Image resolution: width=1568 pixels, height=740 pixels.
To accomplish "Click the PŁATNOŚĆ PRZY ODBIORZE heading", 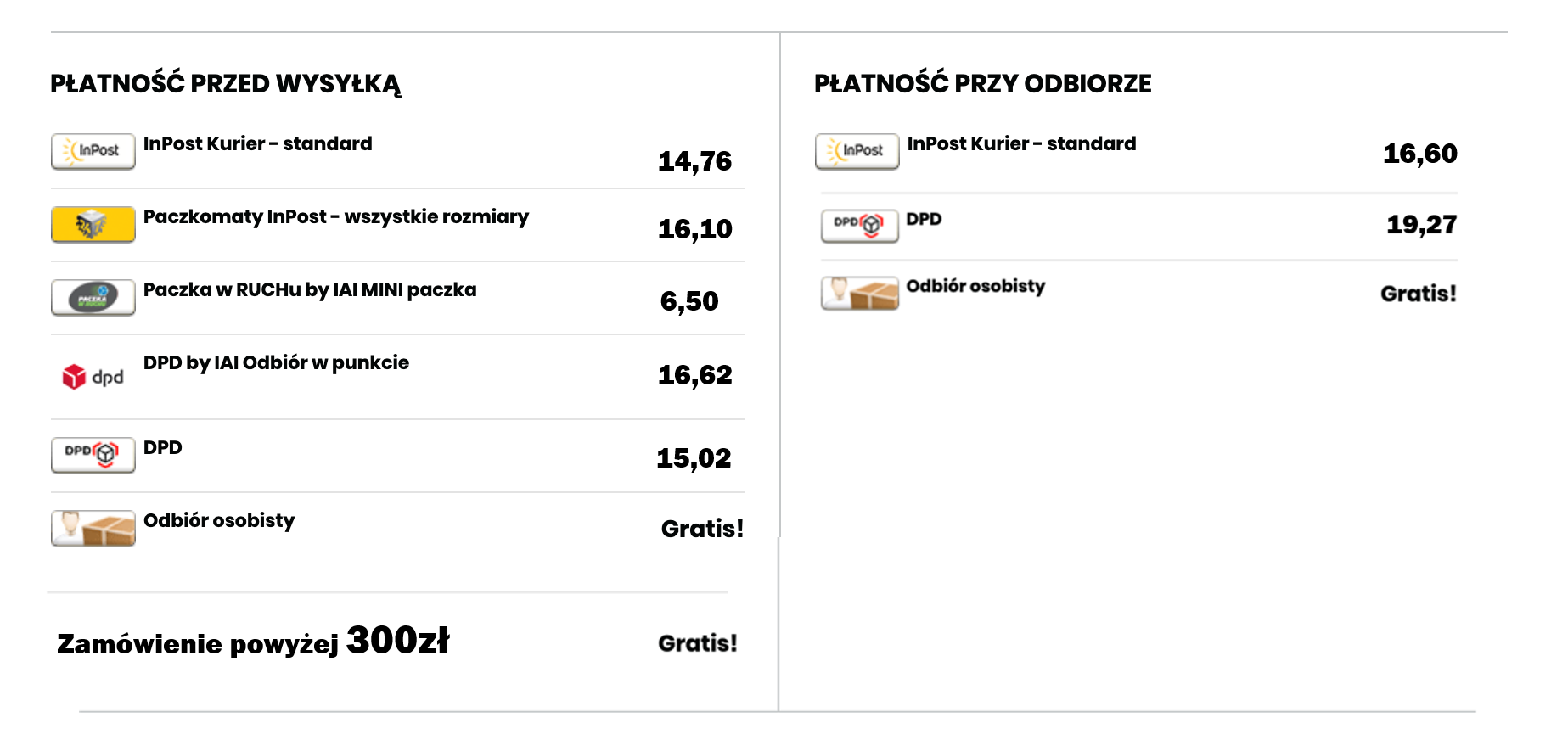I will point(982,84).
